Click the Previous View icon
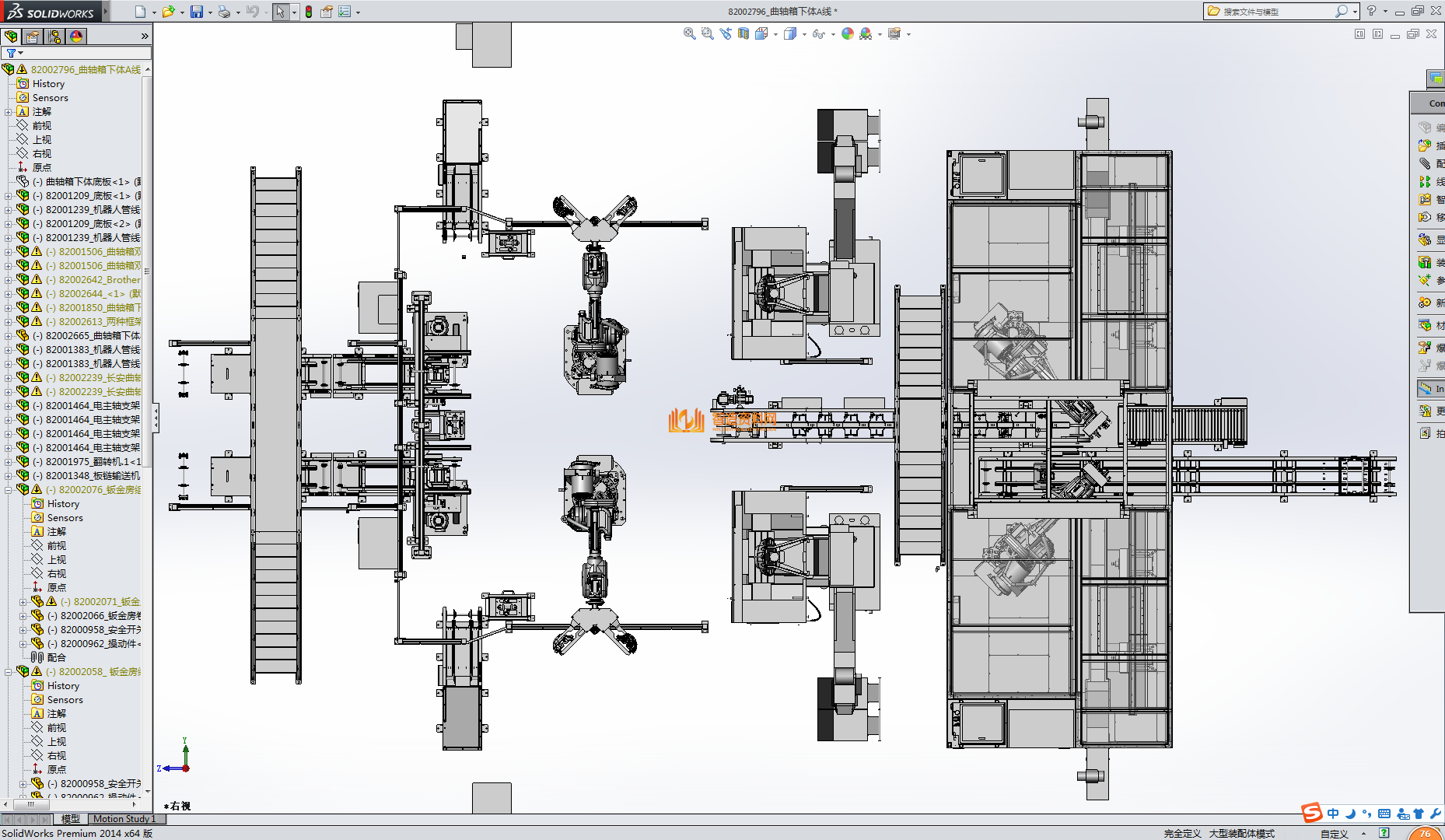Image resolution: width=1445 pixels, height=840 pixels. [726, 33]
